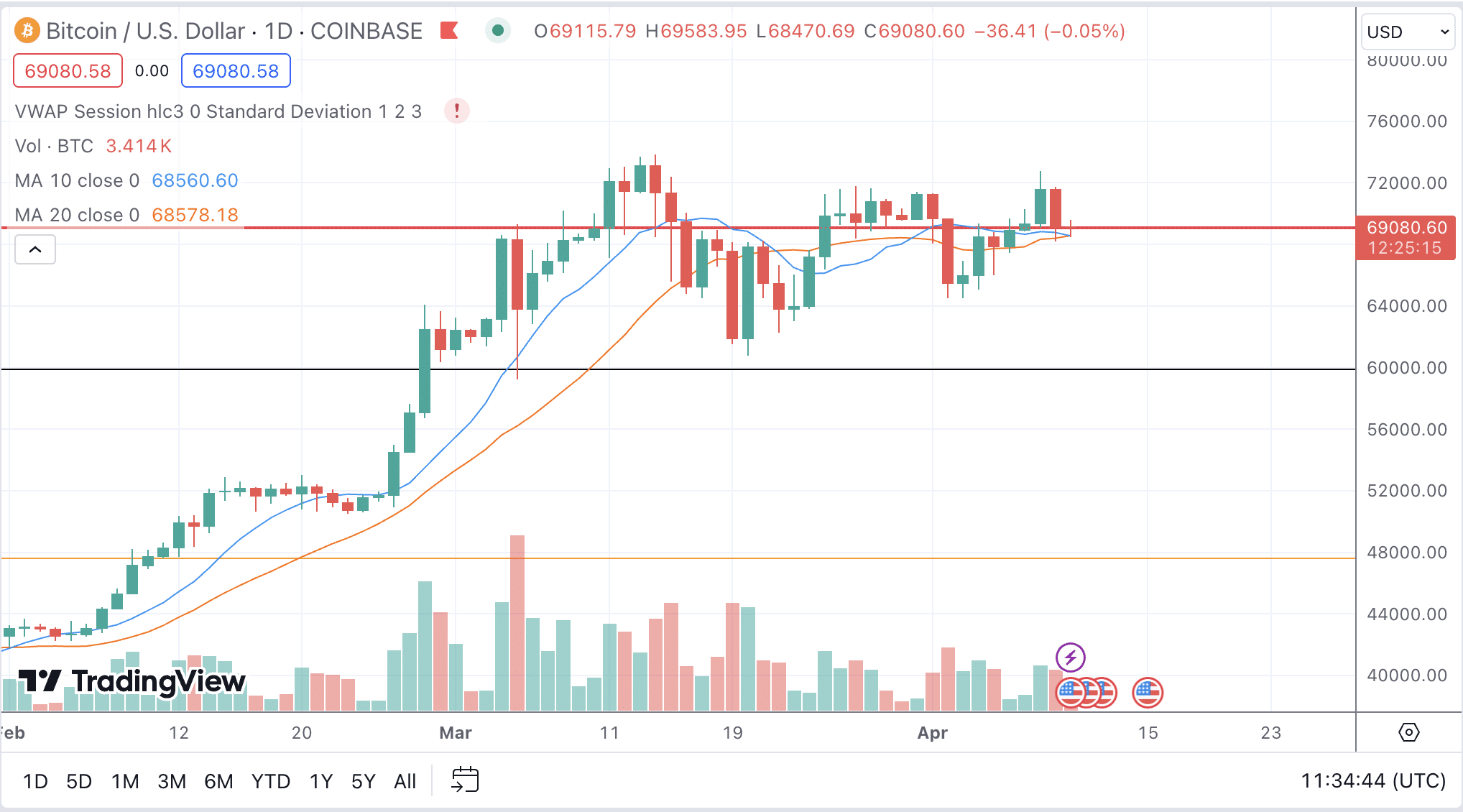Select the VWAP Session hlc3 indicator label
This screenshot has height=812, width=1463.
coord(218,111)
